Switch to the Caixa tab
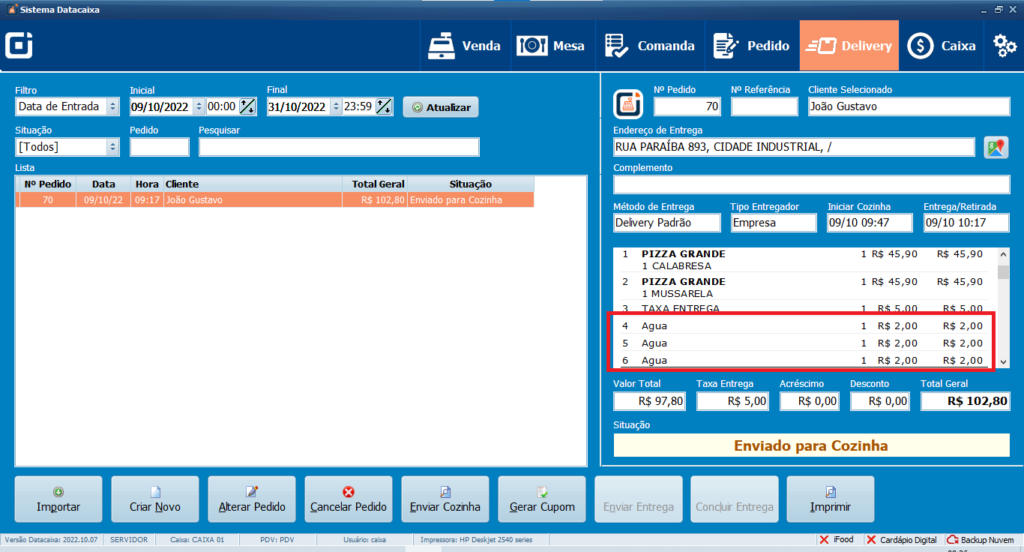The height and width of the screenshot is (552, 1024). [942, 45]
